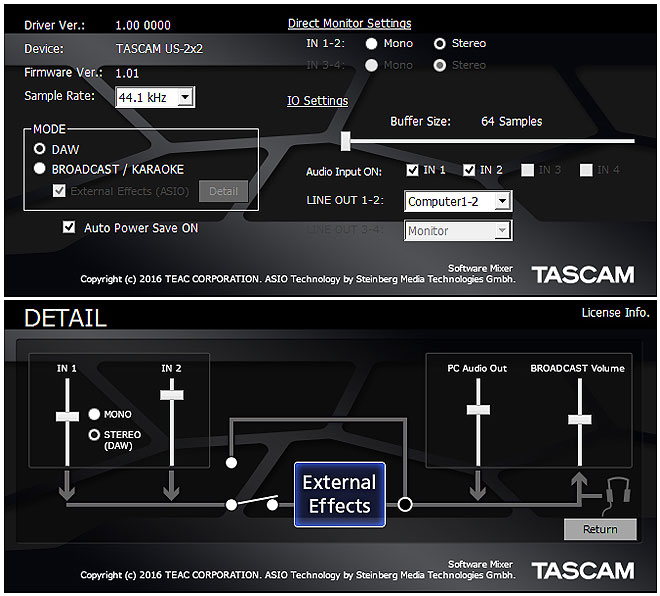The width and height of the screenshot is (660, 596).
Task: Click the IN 2 down arrow indicator
Action: point(171,487)
